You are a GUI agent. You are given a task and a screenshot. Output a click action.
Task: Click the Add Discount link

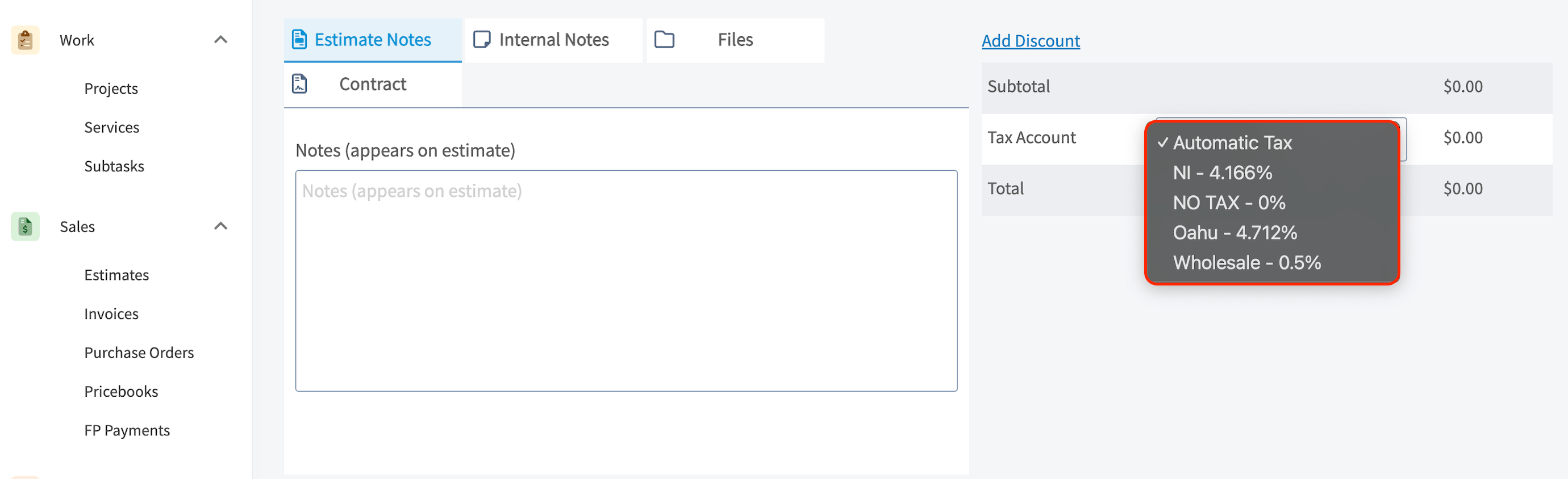pos(1031,41)
